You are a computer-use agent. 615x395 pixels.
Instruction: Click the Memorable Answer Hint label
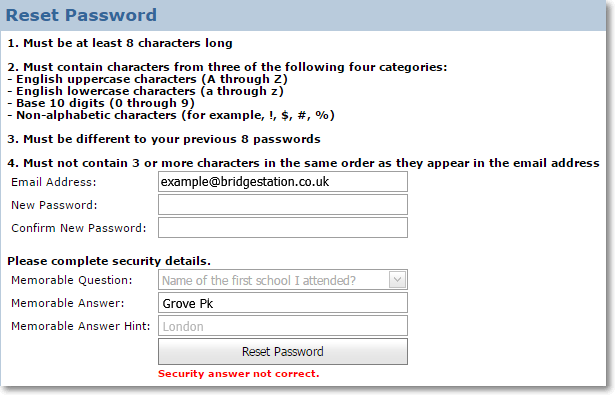pos(81,326)
